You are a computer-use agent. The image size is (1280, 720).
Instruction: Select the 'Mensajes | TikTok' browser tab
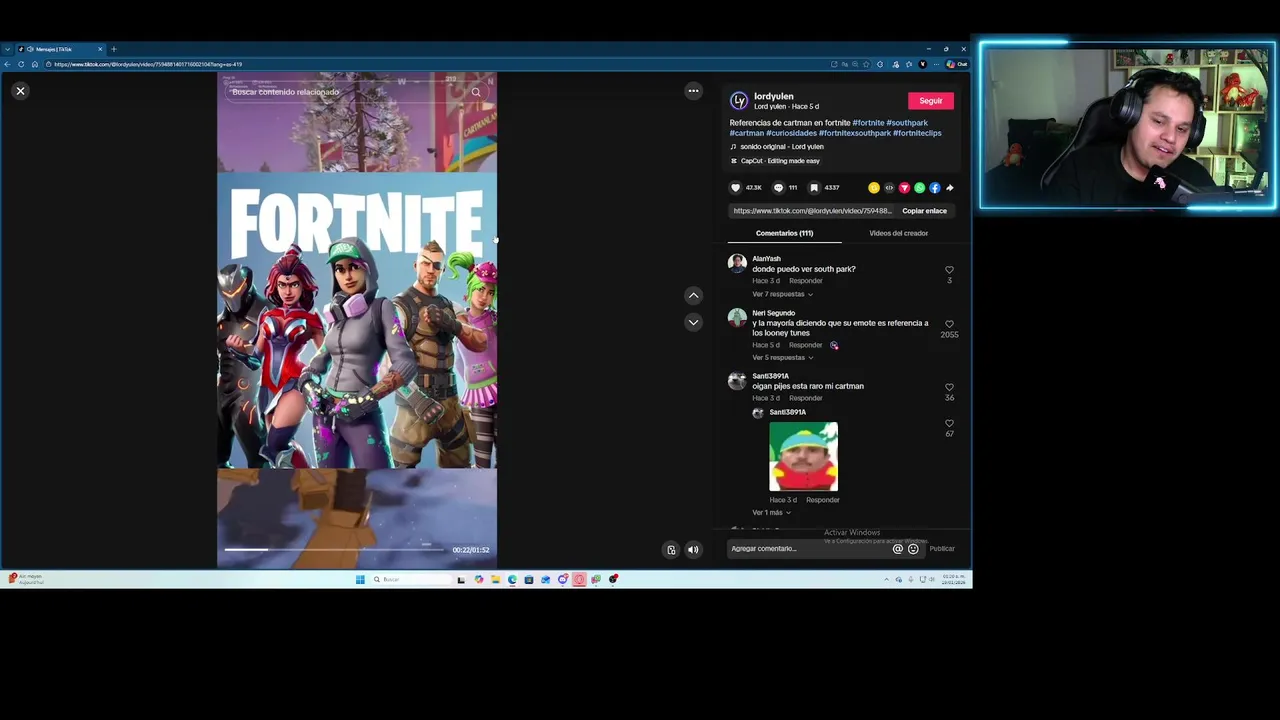coord(60,49)
